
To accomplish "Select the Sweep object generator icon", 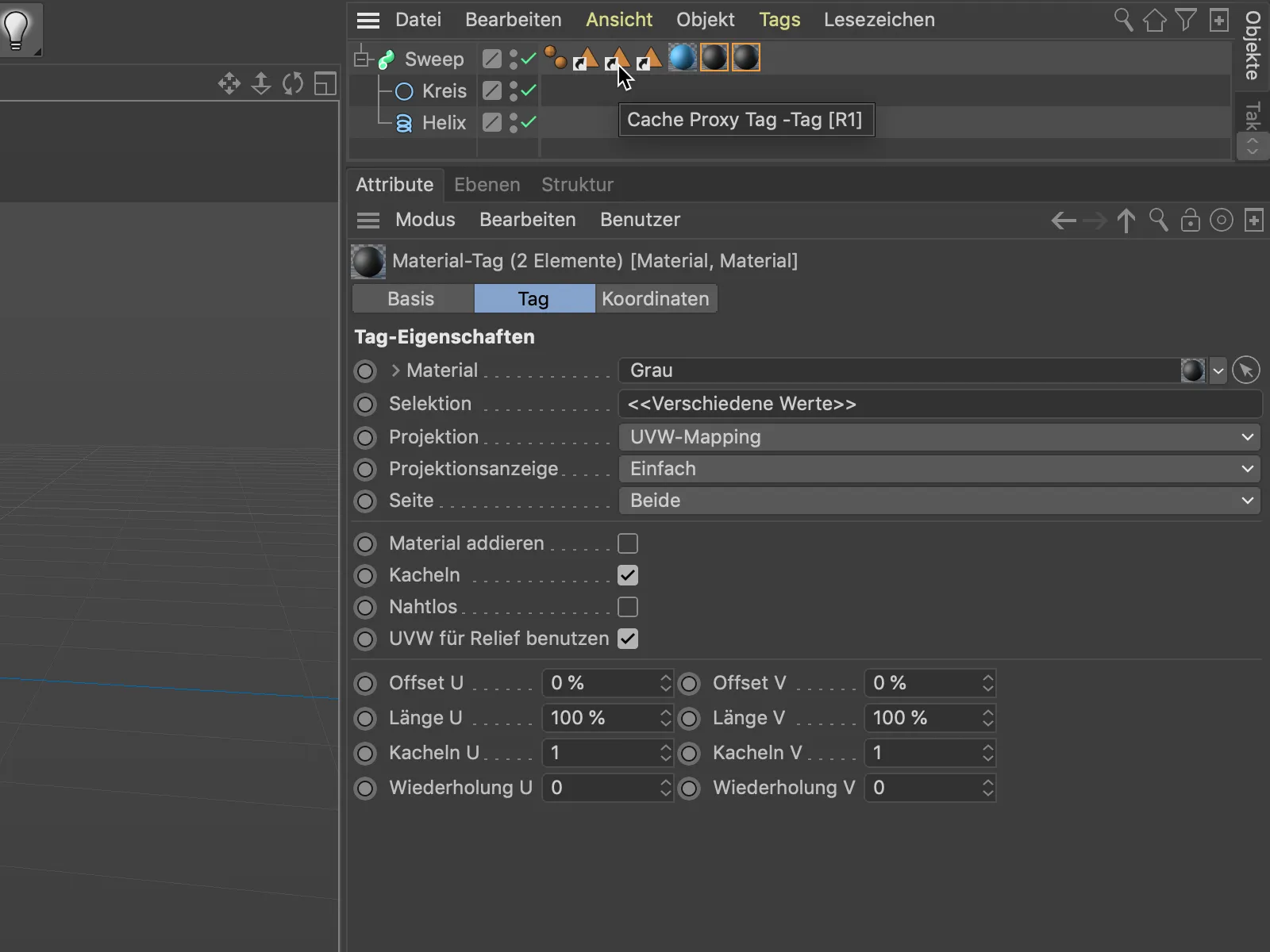I will (387, 59).
